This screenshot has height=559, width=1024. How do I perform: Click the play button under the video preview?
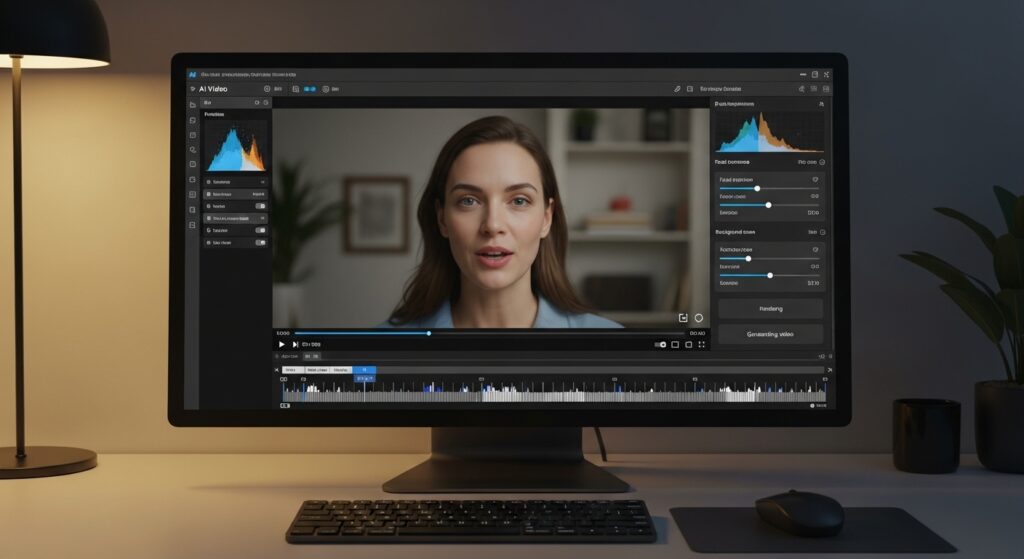281,344
